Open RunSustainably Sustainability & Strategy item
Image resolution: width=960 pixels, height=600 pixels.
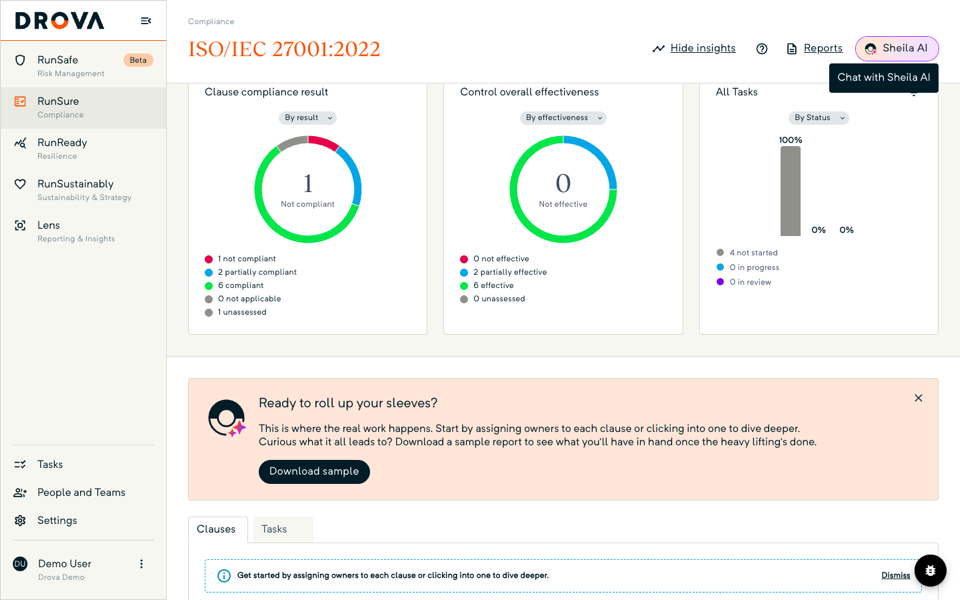(x=83, y=190)
